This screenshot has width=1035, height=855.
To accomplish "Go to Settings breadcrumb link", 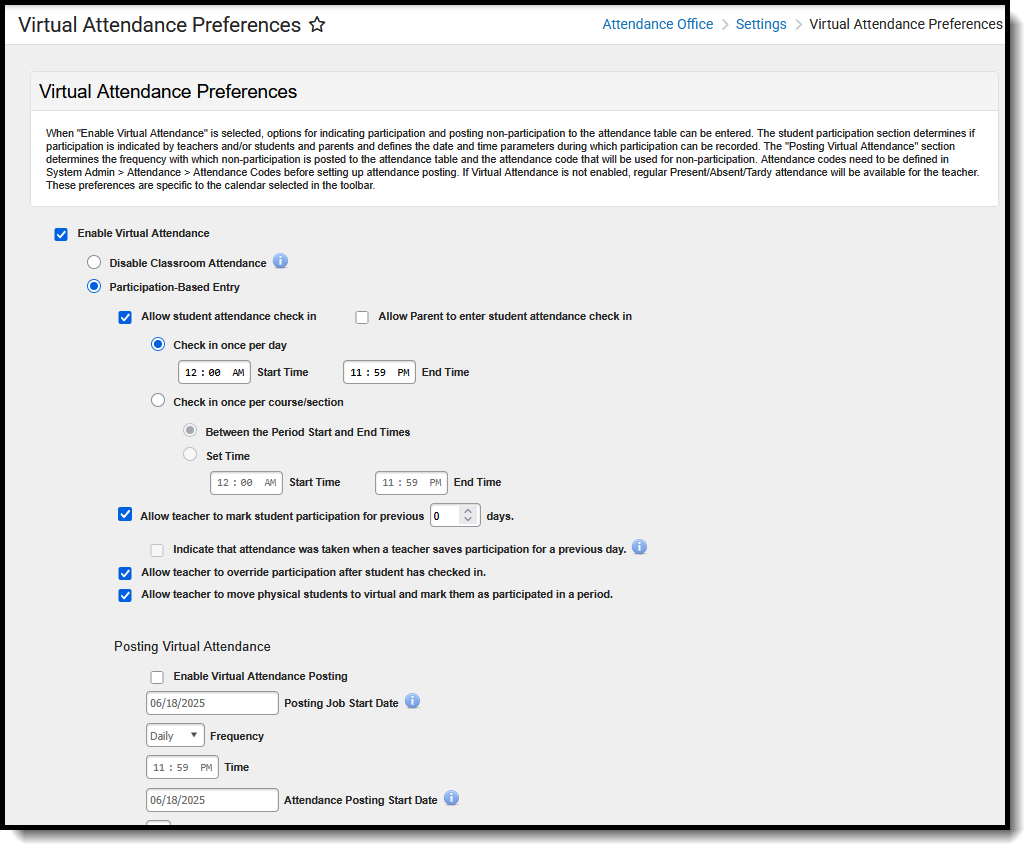I will pos(761,24).
